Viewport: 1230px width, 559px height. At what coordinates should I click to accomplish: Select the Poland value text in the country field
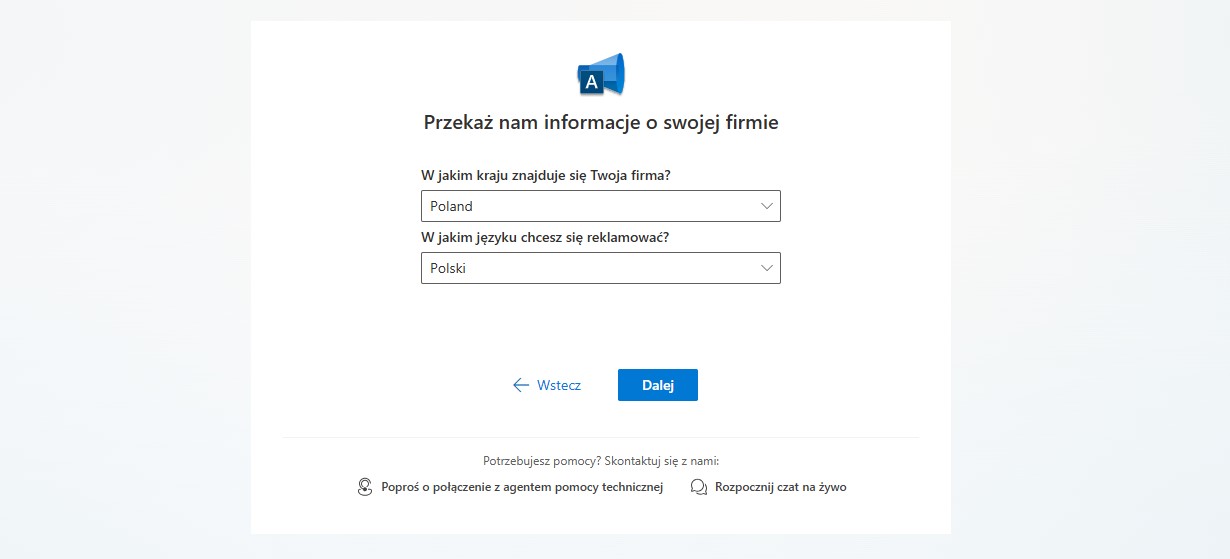click(451, 206)
